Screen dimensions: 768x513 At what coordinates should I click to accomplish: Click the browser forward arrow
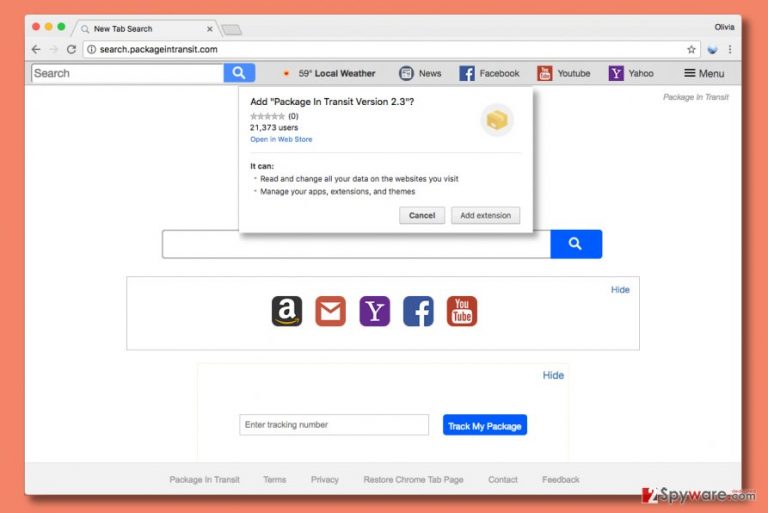pyautogui.click(x=53, y=49)
